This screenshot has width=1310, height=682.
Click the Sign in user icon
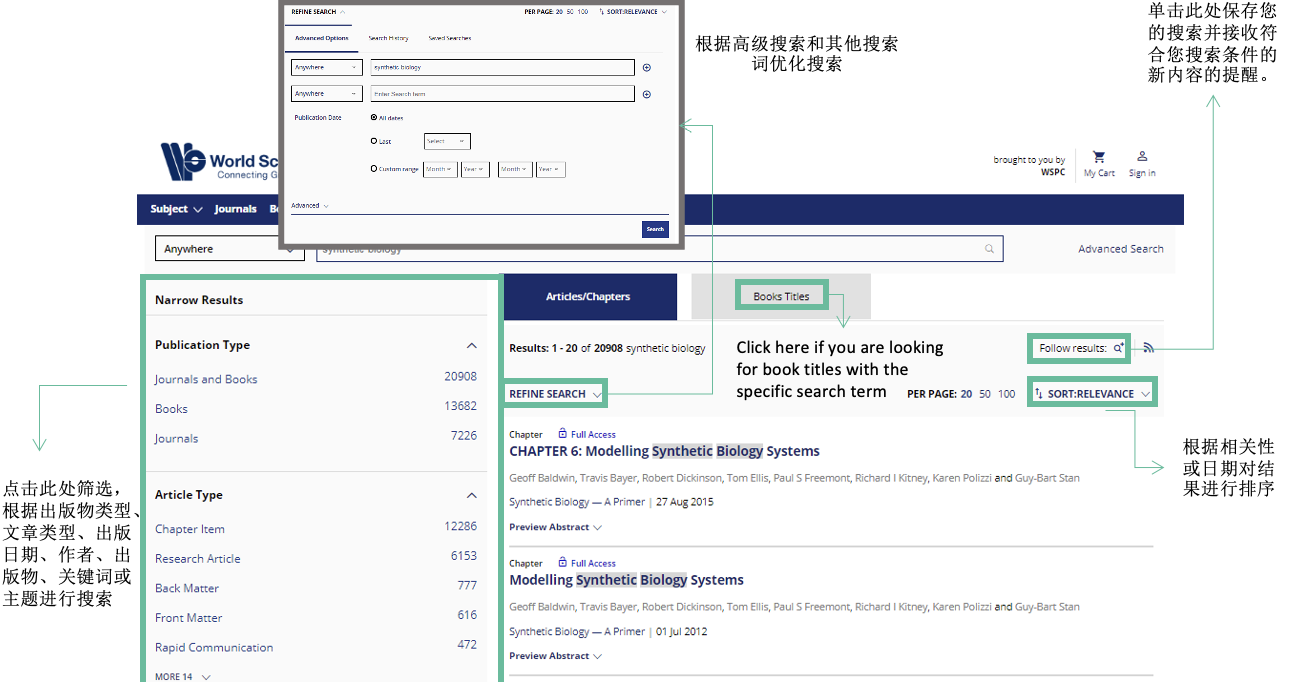click(1142, 157)
